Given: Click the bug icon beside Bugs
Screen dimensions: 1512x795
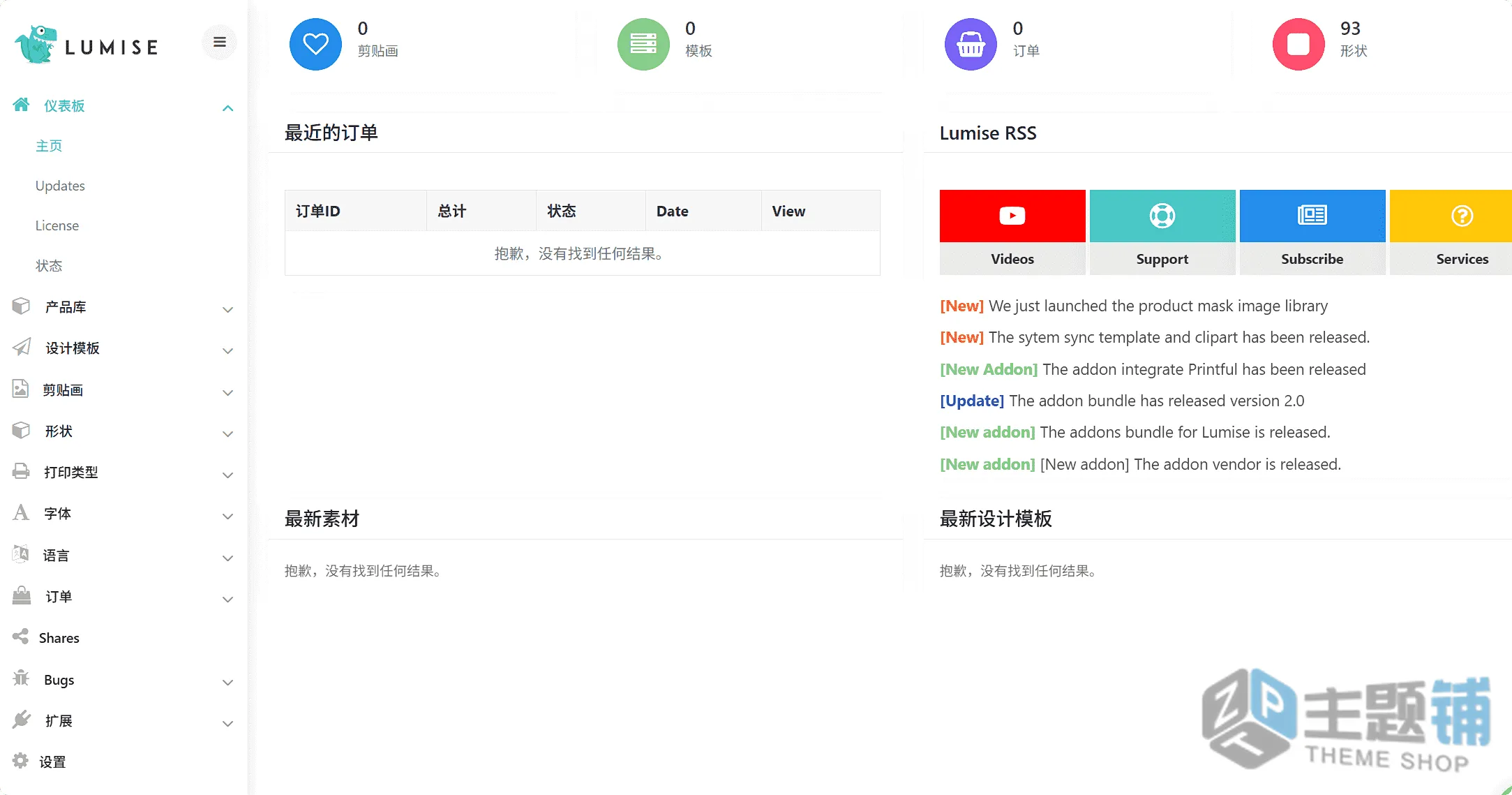Looking at the screenshot, I should pyautogui.click(x=21, y=678).
